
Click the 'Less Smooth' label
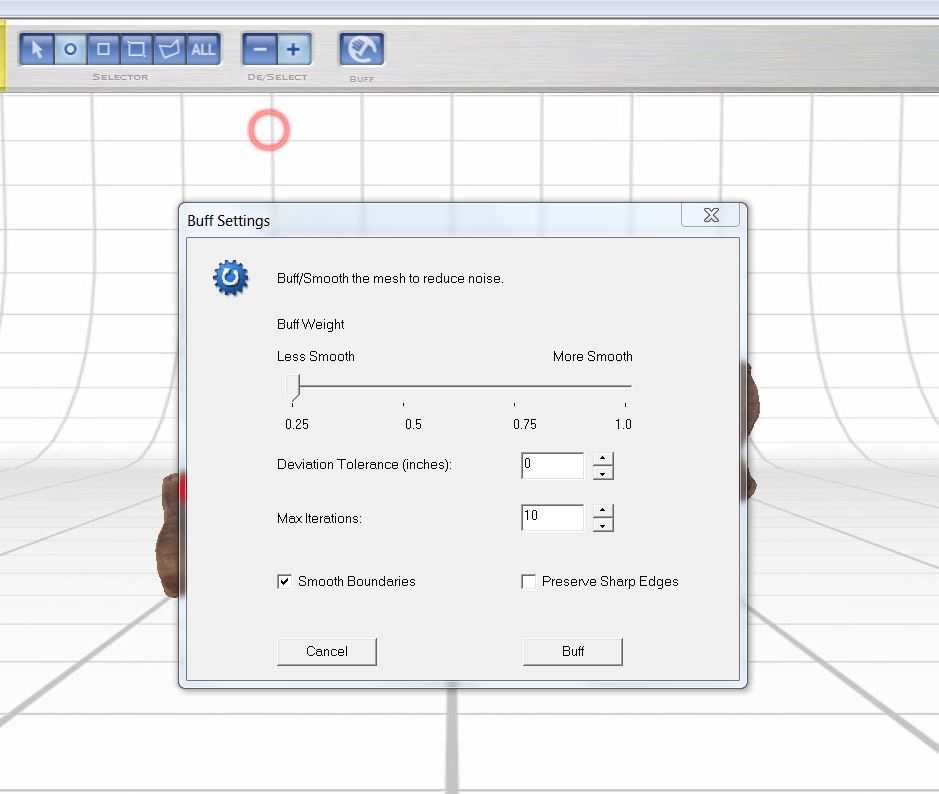point(316,356)
